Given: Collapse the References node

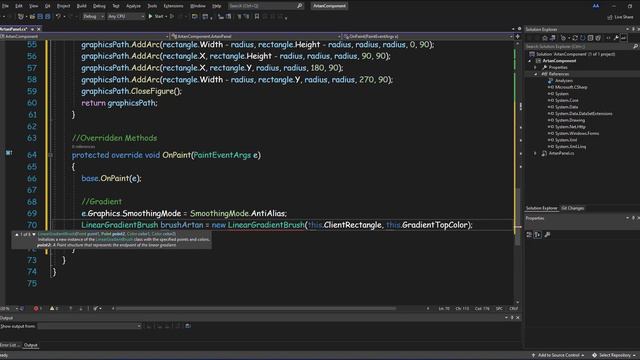Looking at the screenshot, I should (536, 74).
